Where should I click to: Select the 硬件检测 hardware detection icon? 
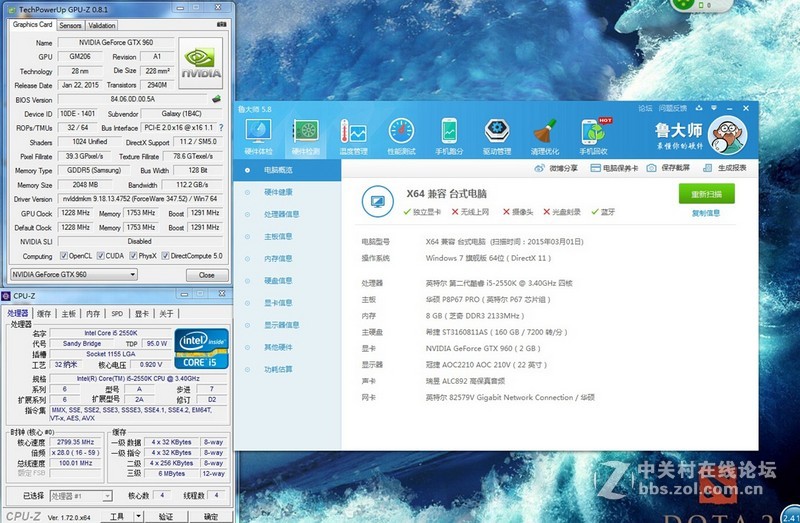point(306,136)
